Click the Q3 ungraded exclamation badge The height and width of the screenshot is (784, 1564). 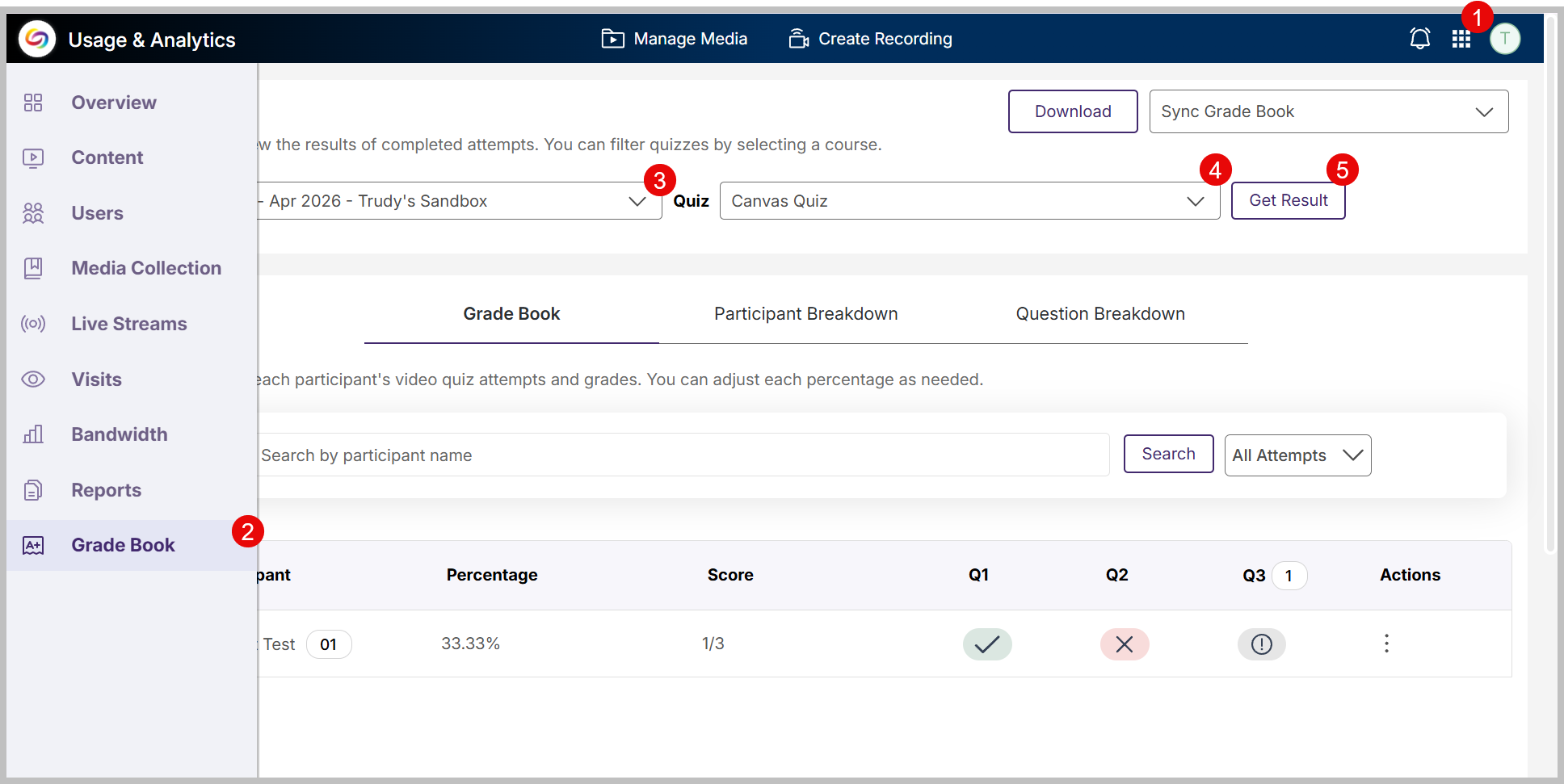(x=1262, y=644)
